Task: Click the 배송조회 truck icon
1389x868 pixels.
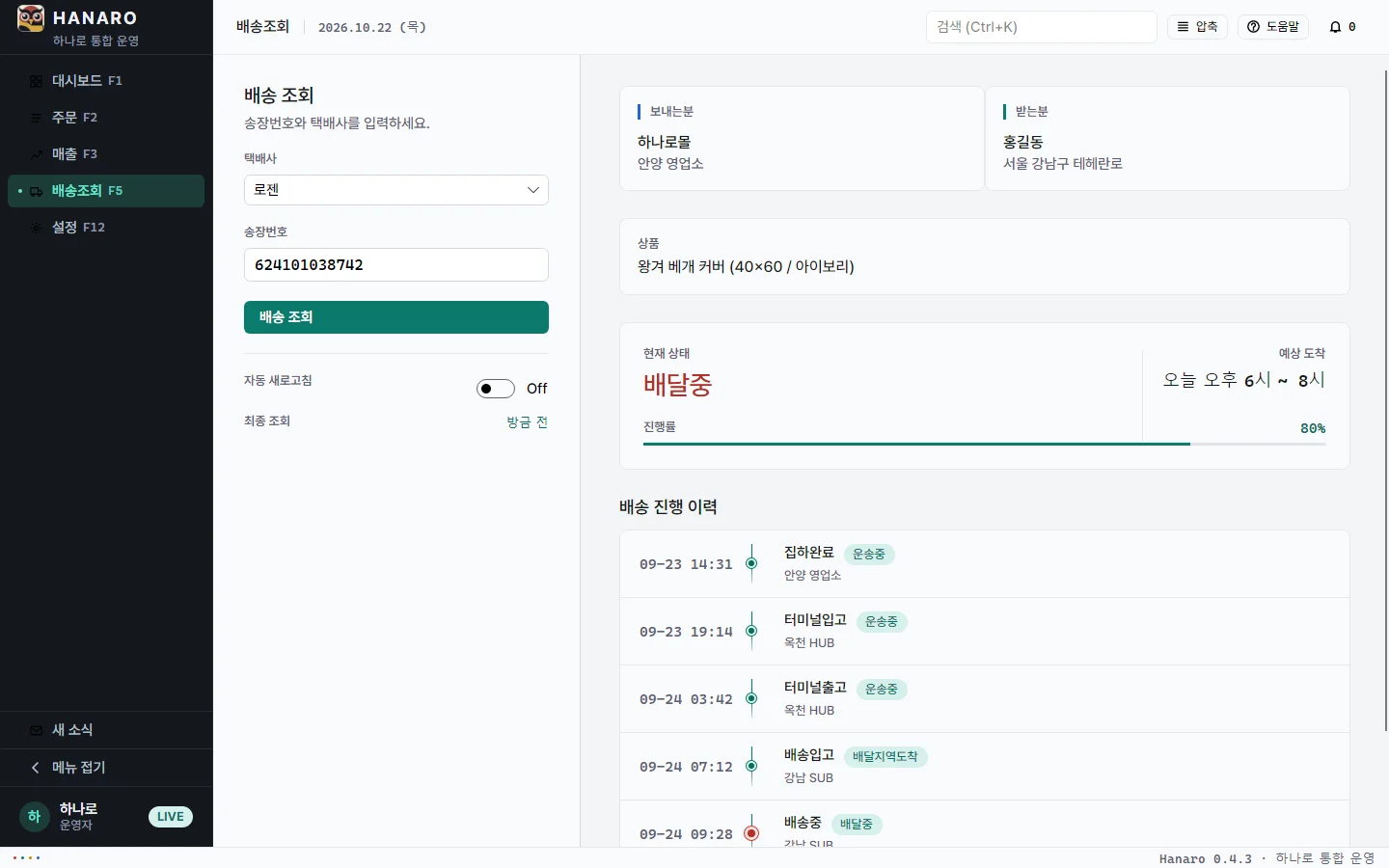Action: [36, 191]
